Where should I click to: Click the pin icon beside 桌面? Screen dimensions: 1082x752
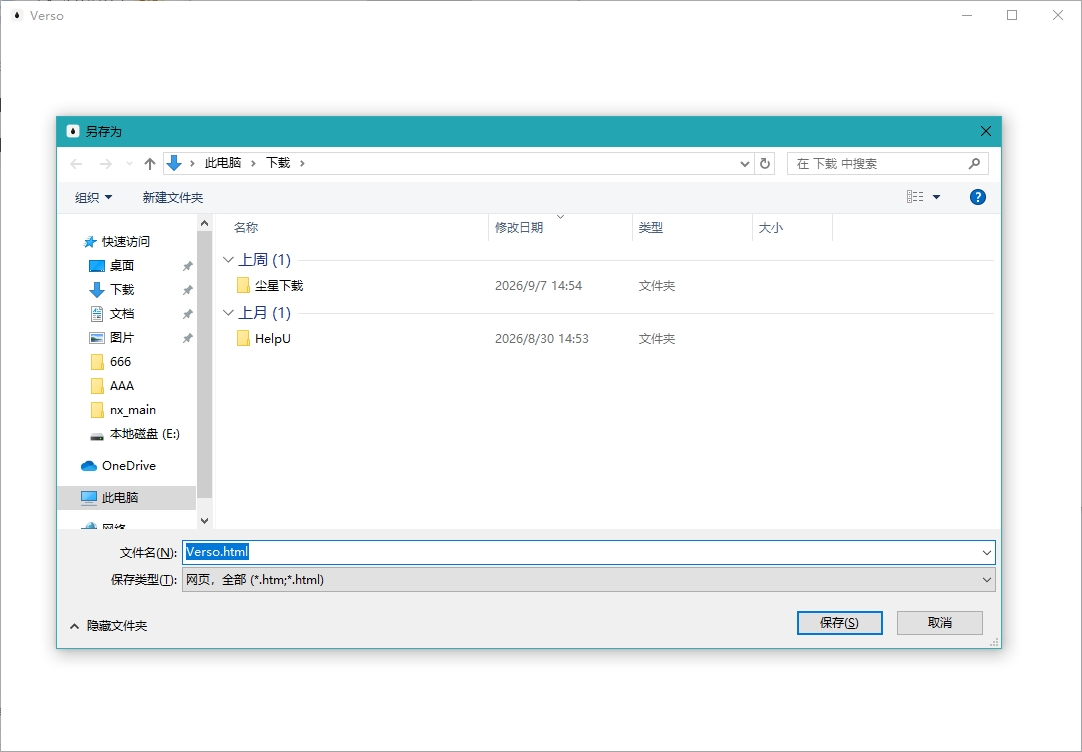click(187, 266)
